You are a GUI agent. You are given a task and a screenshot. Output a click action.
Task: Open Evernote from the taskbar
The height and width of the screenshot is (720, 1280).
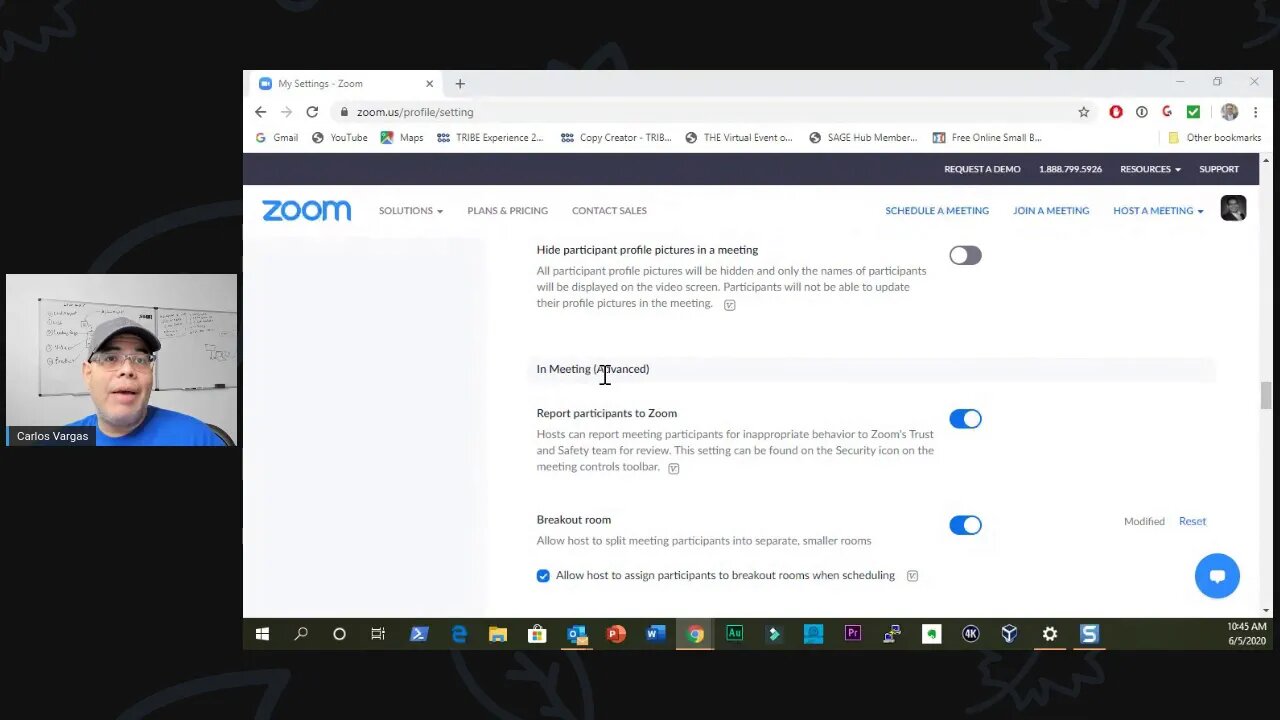click(x=931, y=634)
